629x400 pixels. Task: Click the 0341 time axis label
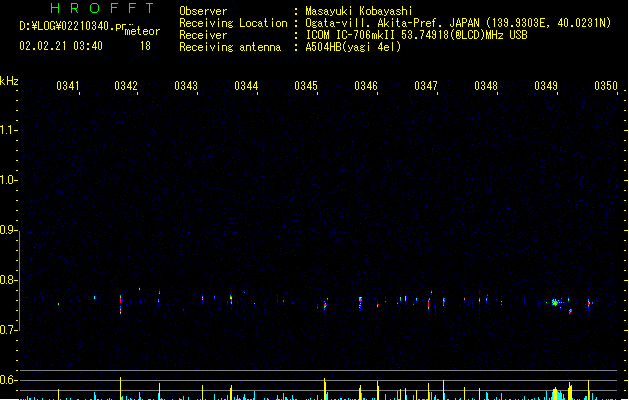[x=68, y=86]
